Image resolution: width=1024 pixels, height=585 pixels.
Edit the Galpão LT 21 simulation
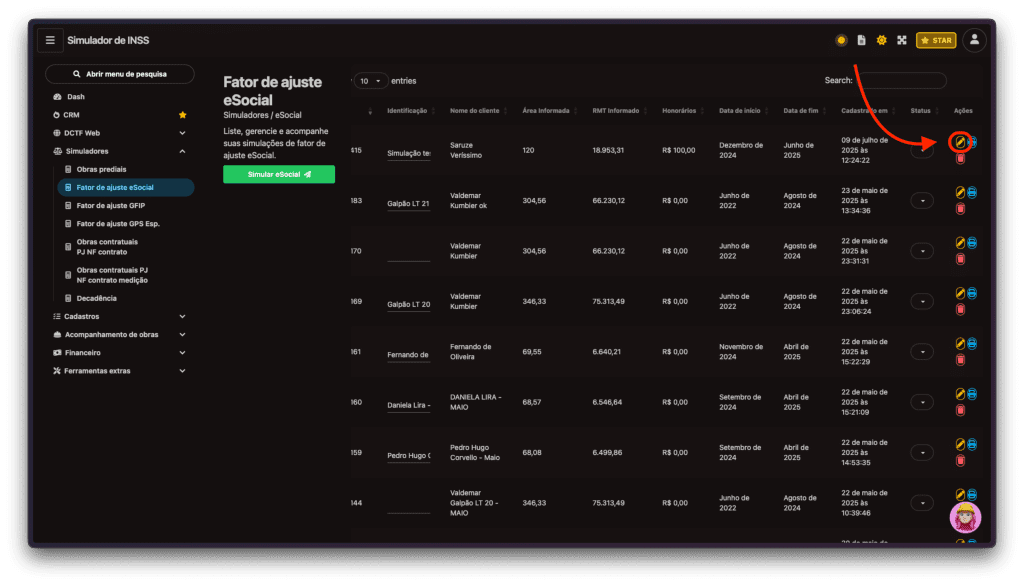click(960, 193)
